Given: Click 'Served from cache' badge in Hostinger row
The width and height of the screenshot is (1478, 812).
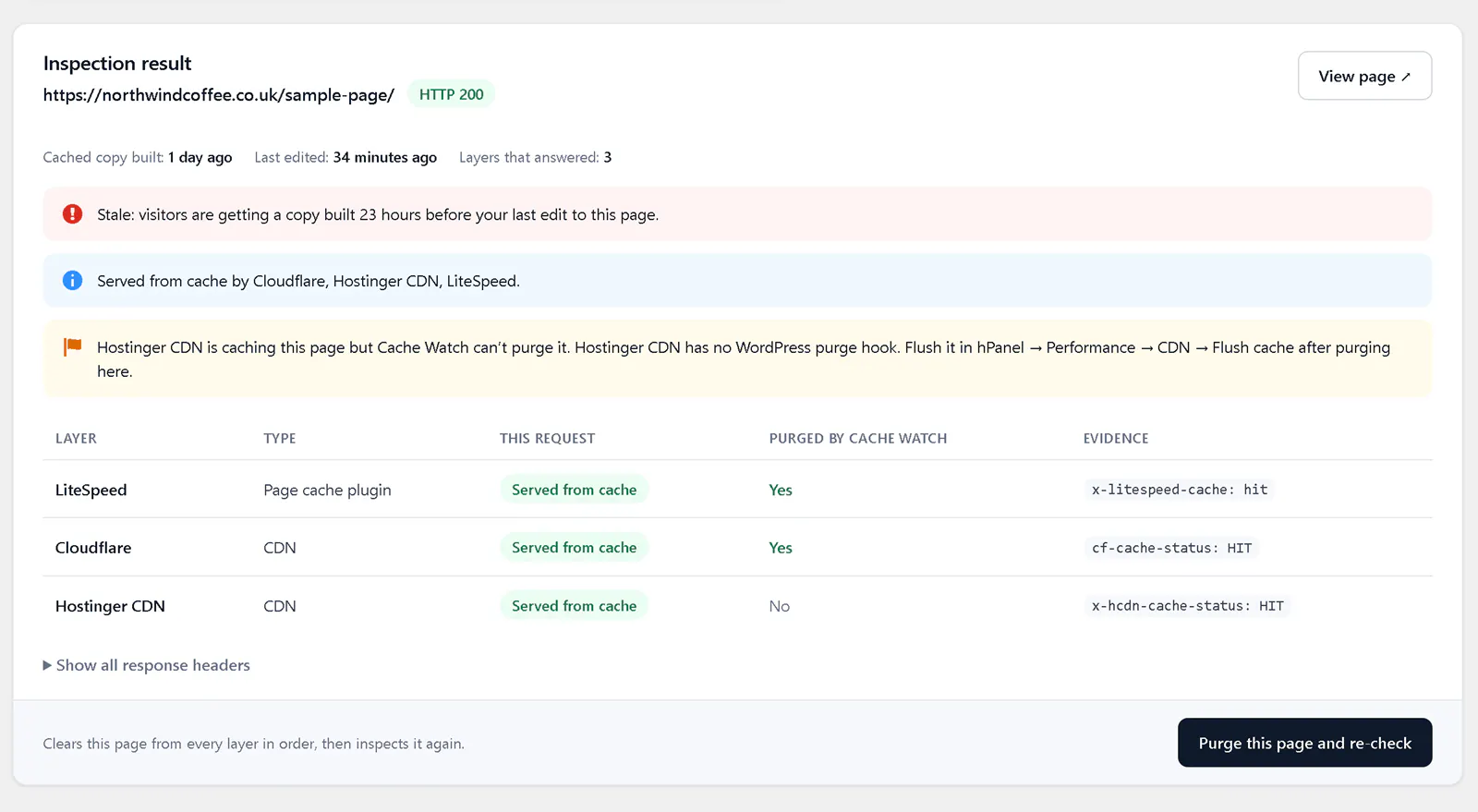Looking at the screenshot, I should (x=574, y=606).
